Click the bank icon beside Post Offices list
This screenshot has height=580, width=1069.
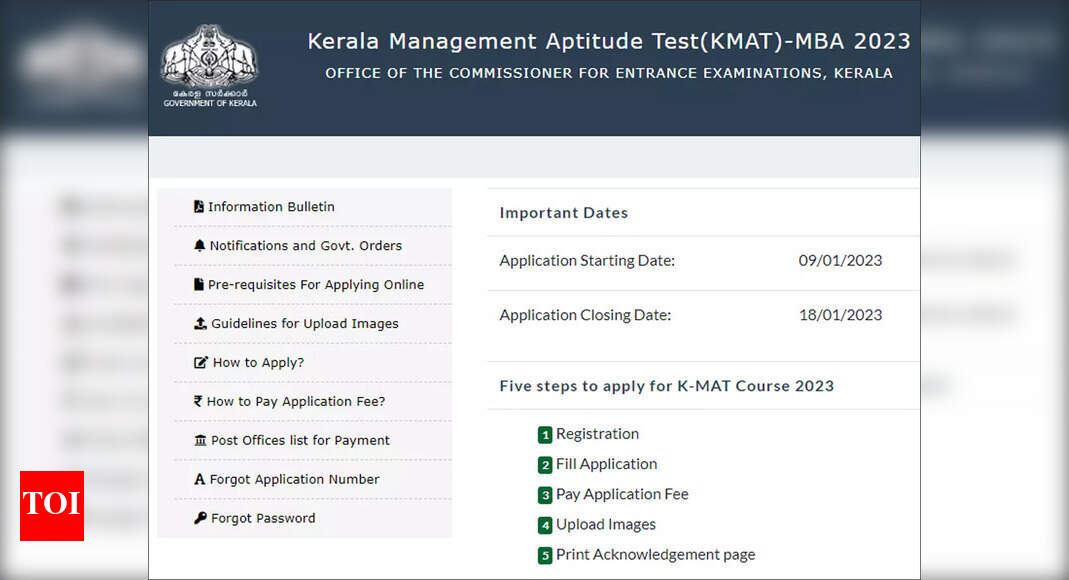[200, 440]
